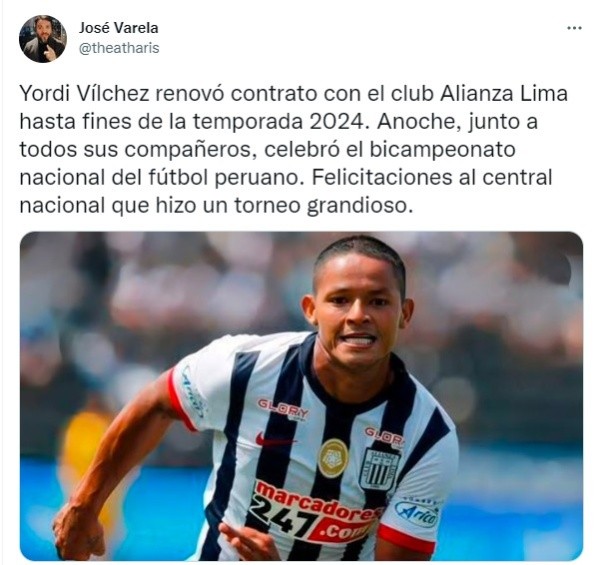Viewport: 600px width, 565px height.
Task: Click the Arico logo on right sleeve
Action: pos(417,513)
